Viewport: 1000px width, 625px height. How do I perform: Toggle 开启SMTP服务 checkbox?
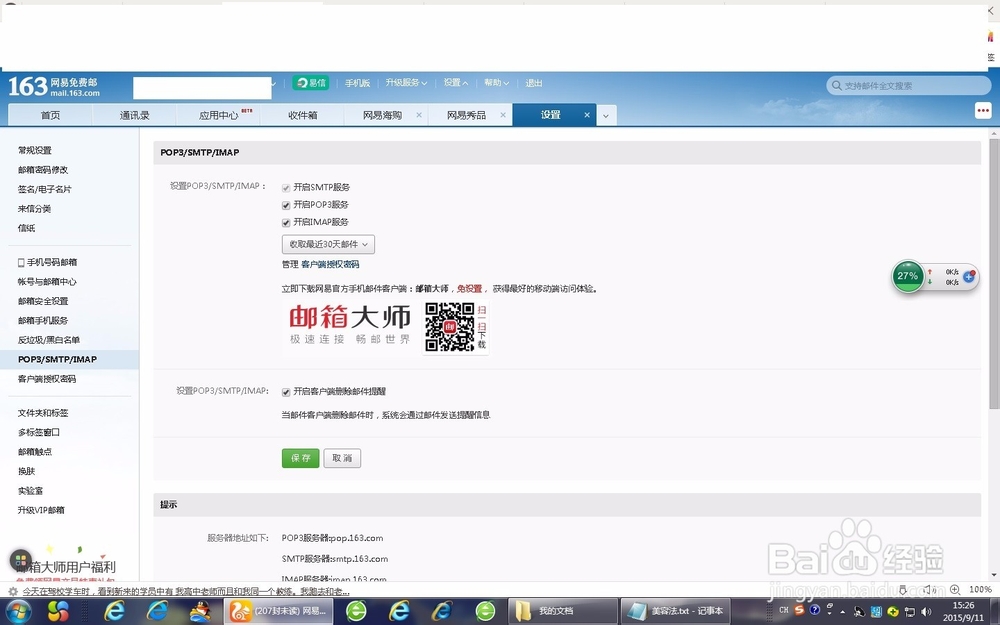(286, 188)
